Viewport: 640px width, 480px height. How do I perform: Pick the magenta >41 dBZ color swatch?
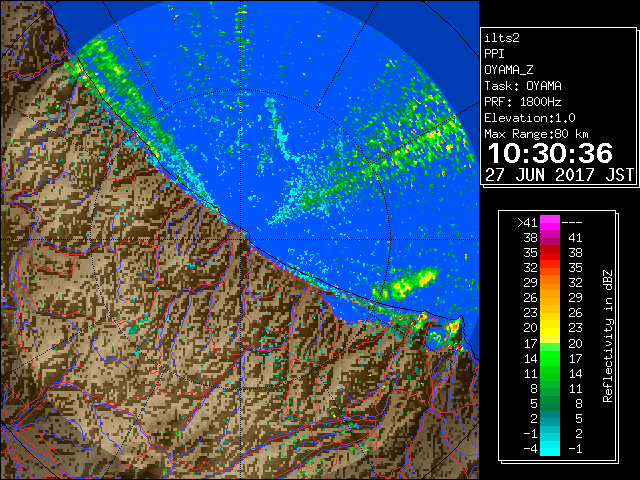550,223
